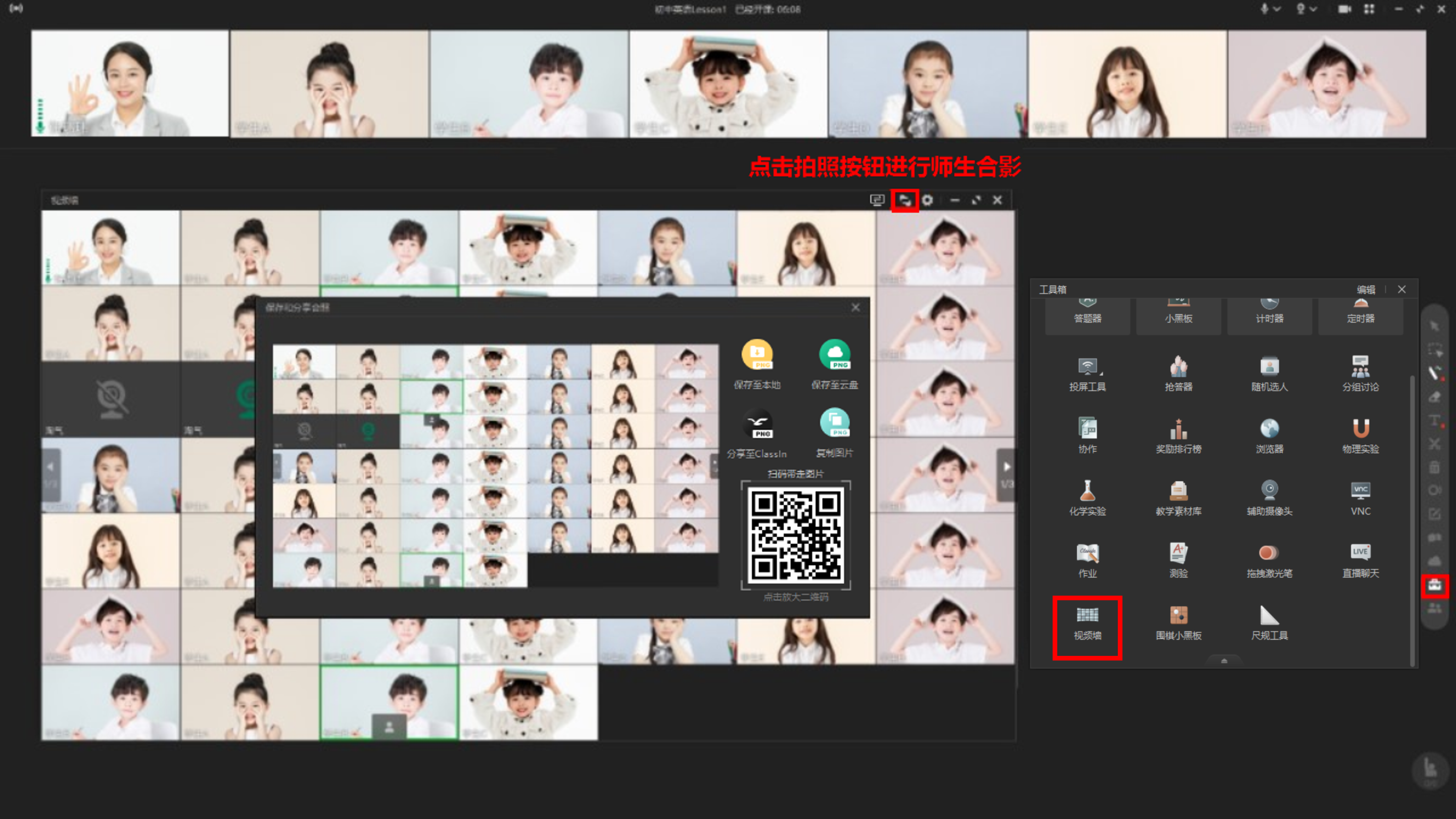Toggle the microphone in top bar
1456x819 pixels.
pyautogui.click(x=1264, y=9)
